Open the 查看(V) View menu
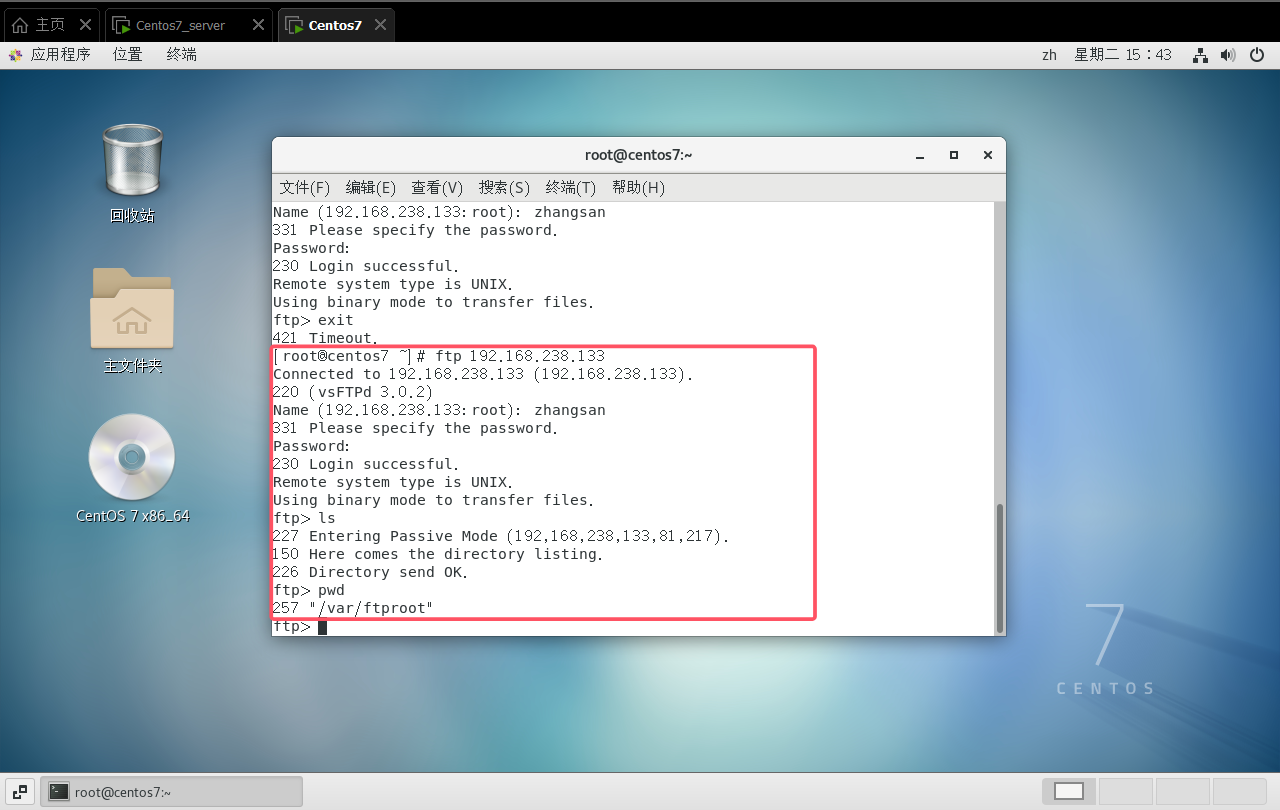The image size is (1280, 810). 437,187
